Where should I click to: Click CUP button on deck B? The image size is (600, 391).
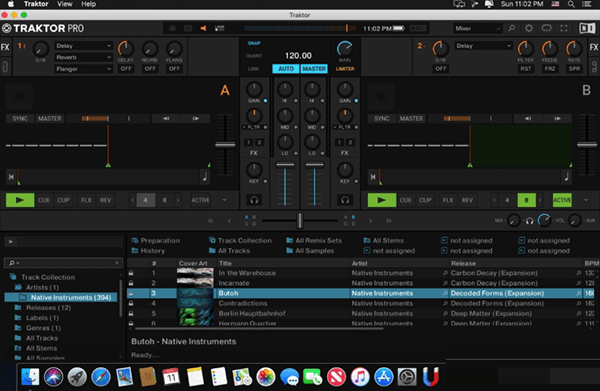point(425,200)
